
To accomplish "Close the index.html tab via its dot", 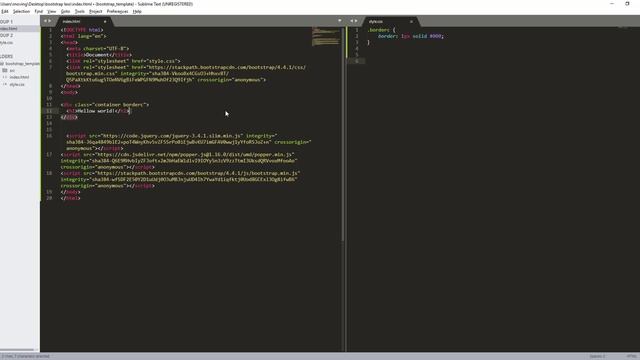I will click(x=105, y=21).
